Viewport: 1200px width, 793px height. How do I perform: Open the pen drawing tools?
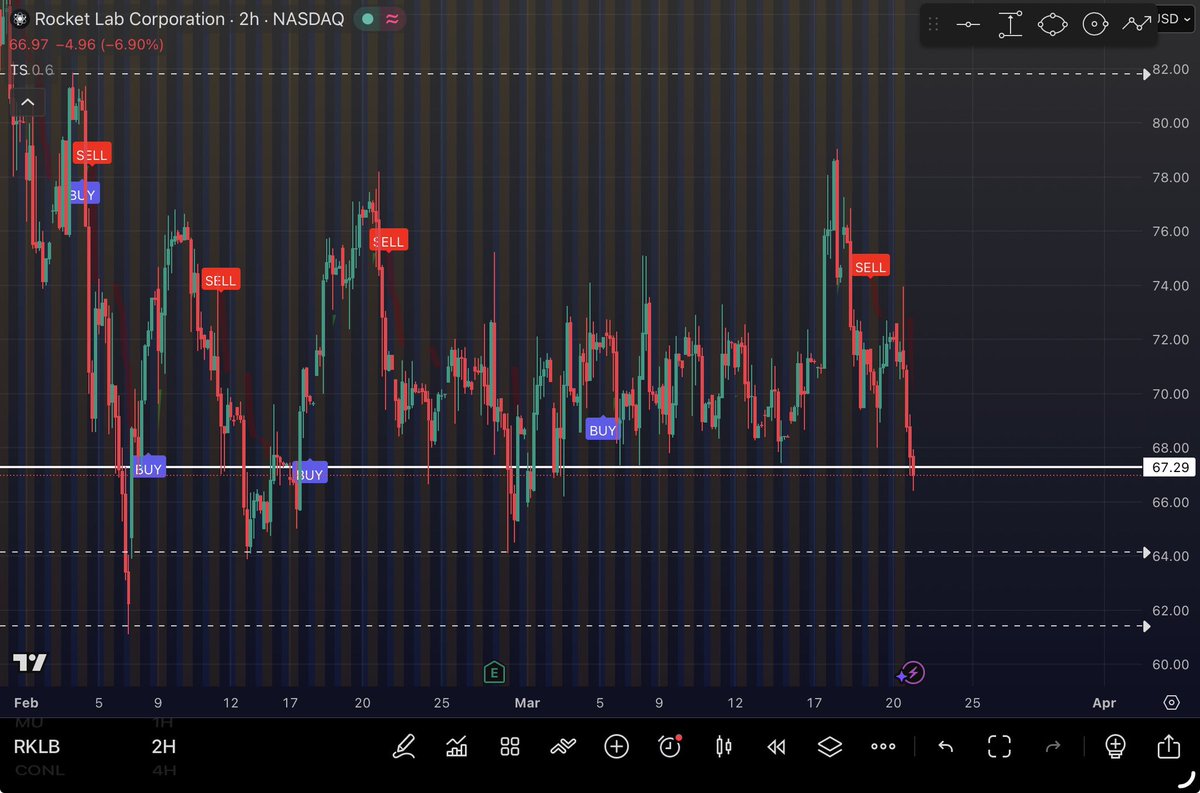coord(403,746)
